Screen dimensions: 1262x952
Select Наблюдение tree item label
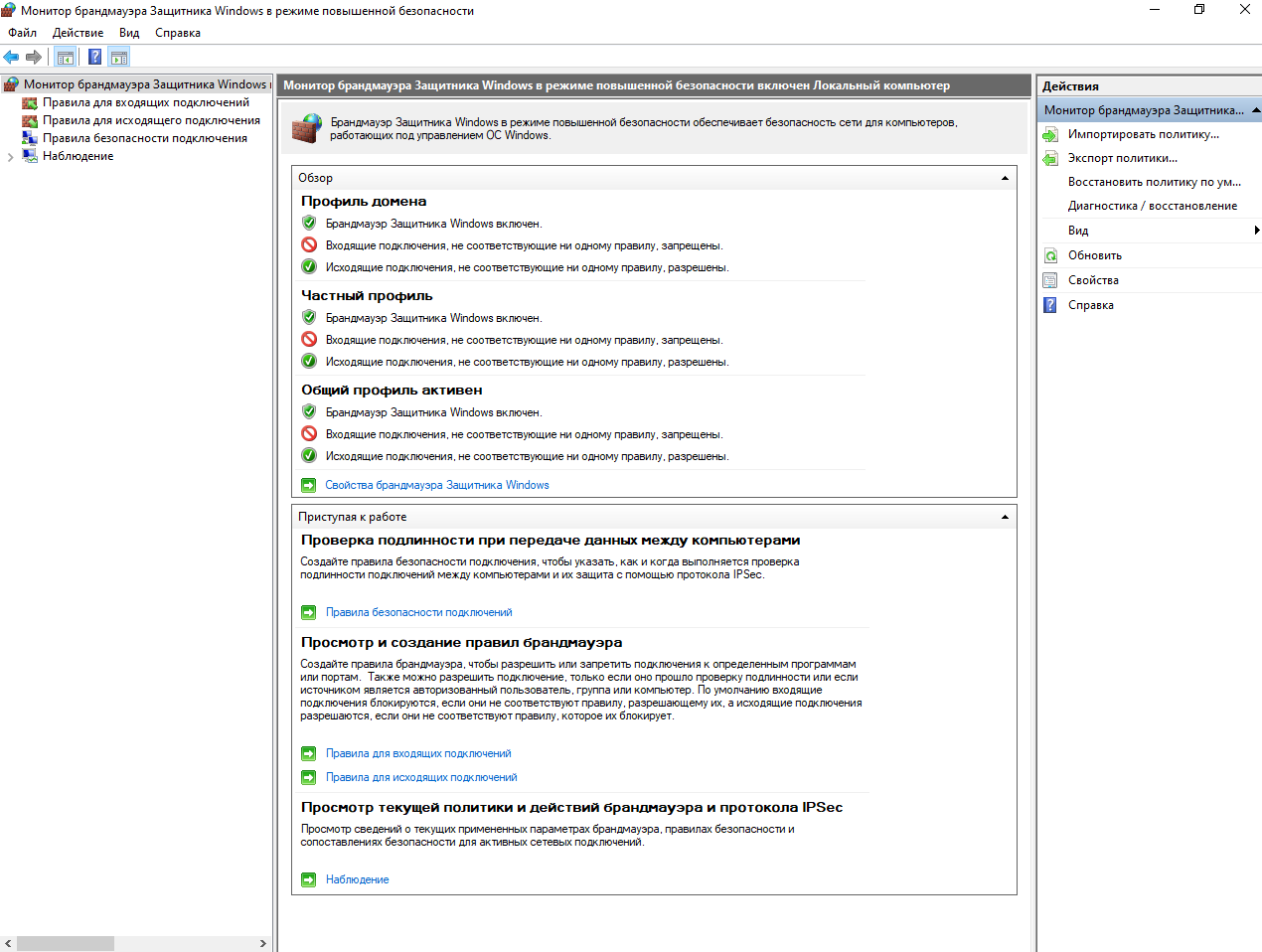78,156
